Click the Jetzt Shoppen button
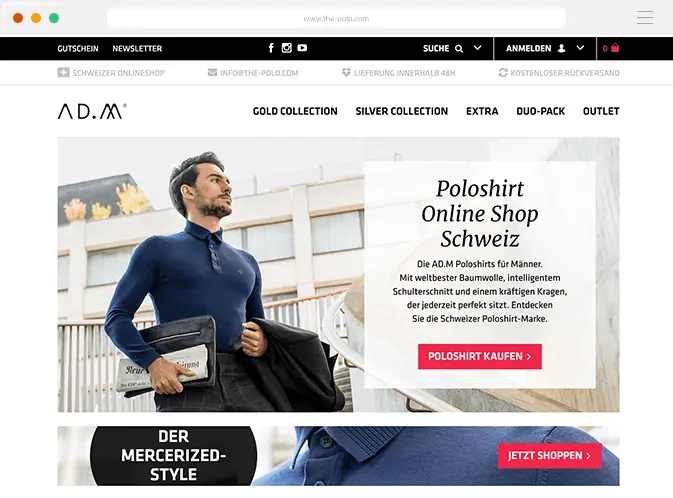Viewport: 673px width, 498px height. [550, 455]
